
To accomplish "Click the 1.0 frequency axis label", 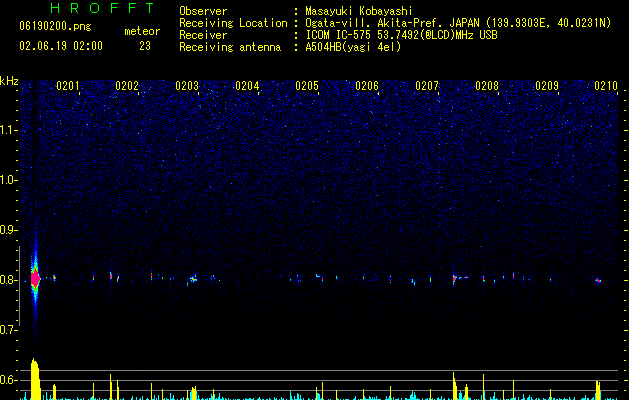I will coord(9,180).
